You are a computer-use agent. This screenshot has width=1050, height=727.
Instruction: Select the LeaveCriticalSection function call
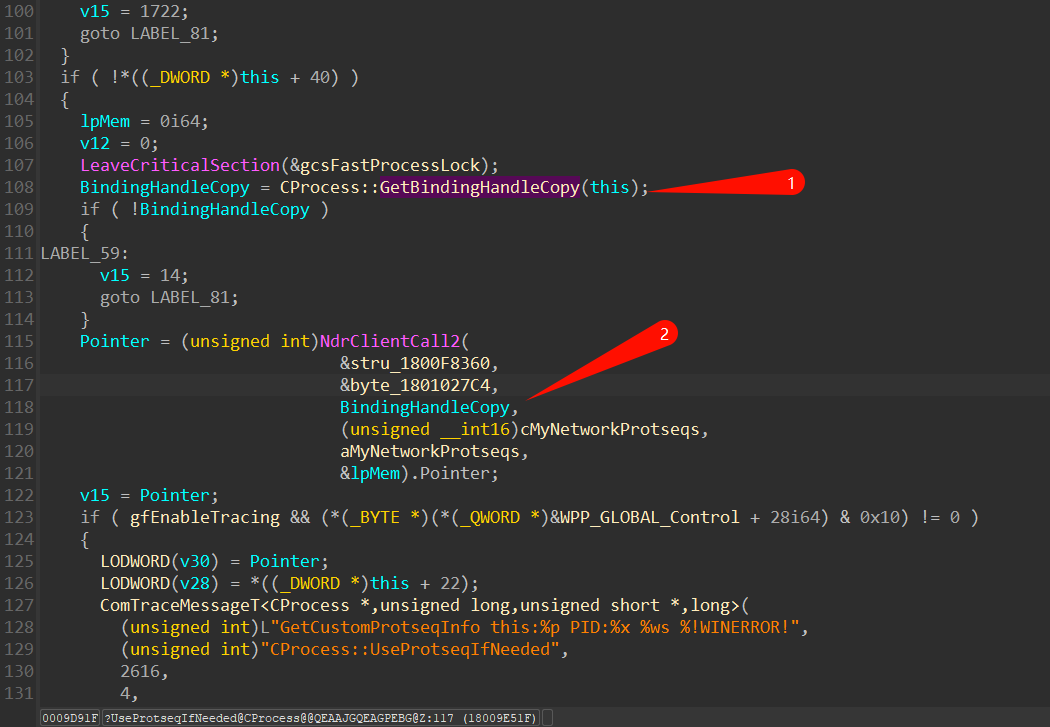(x=178, y=165)
